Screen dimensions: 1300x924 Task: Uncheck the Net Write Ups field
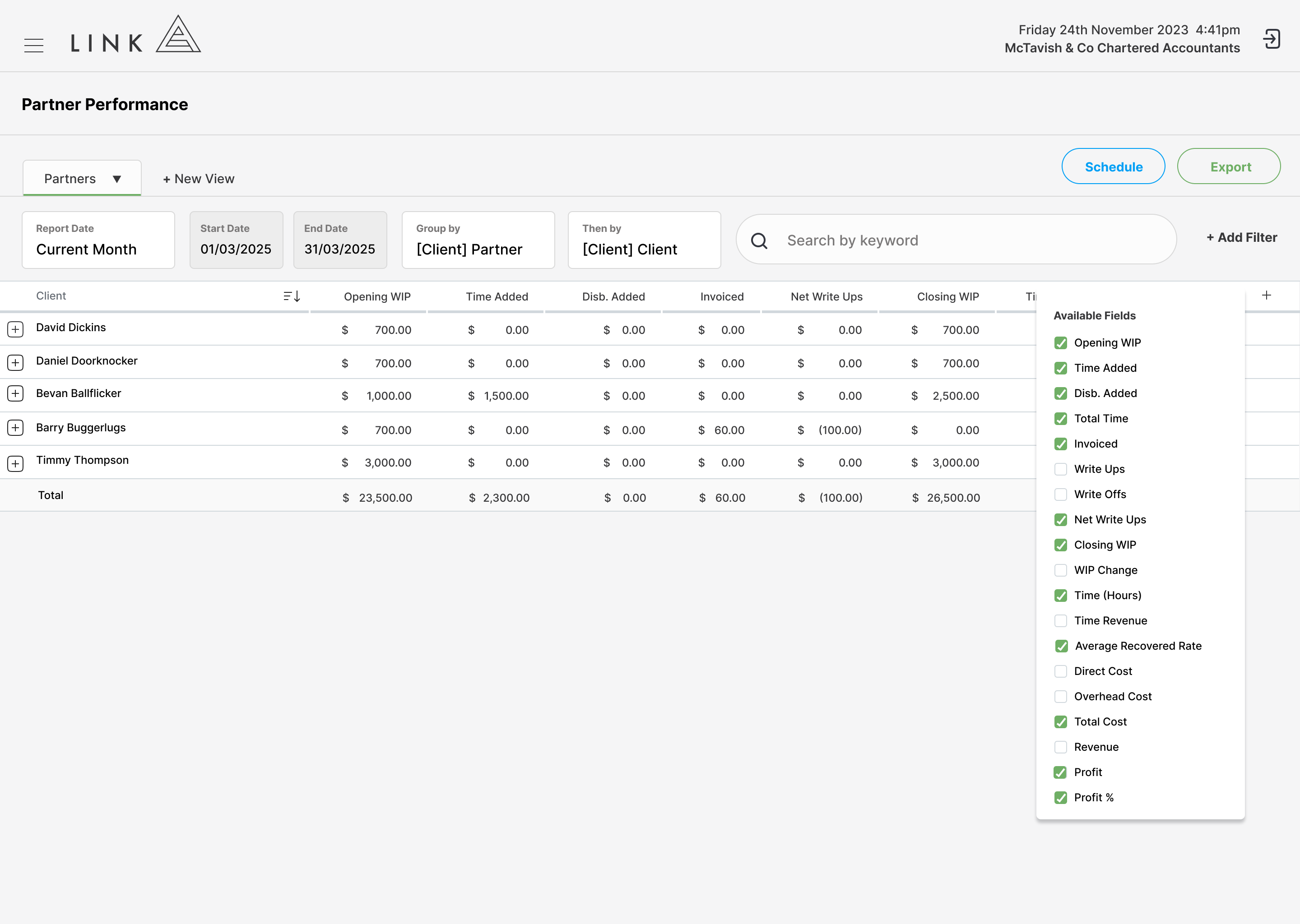pyautogui.click(x=1060, y=520)
